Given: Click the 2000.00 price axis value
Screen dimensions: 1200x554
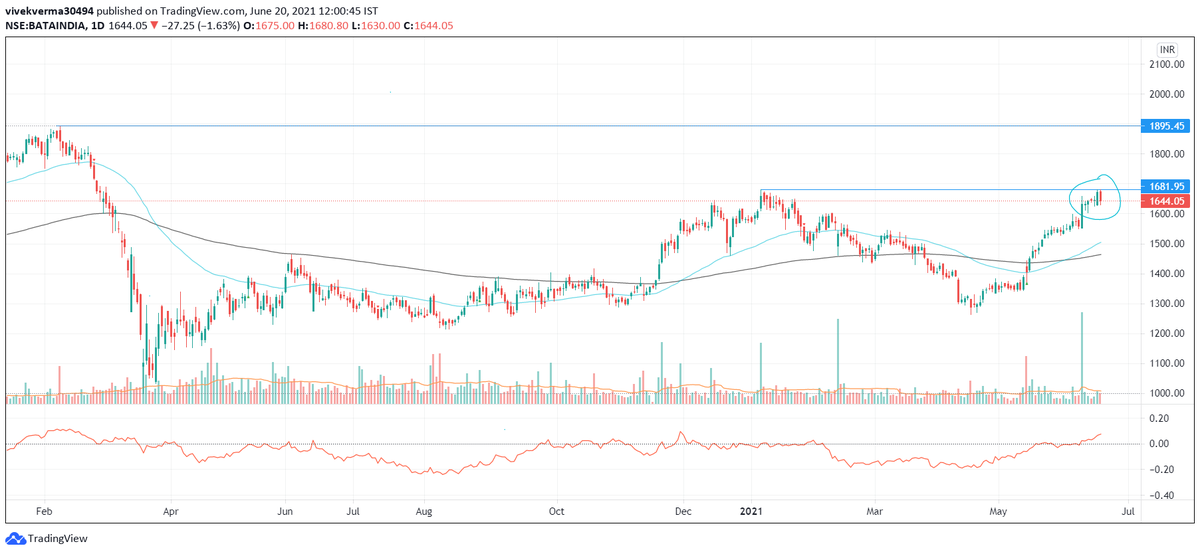Looking at the screenshot, I should 1168,95.
